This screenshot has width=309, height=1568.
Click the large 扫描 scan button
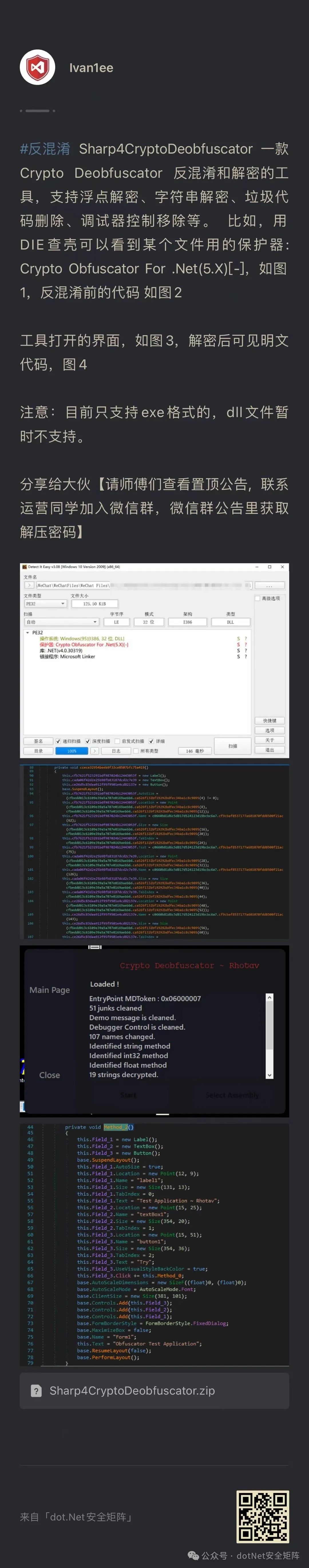[x=233, y=746]
